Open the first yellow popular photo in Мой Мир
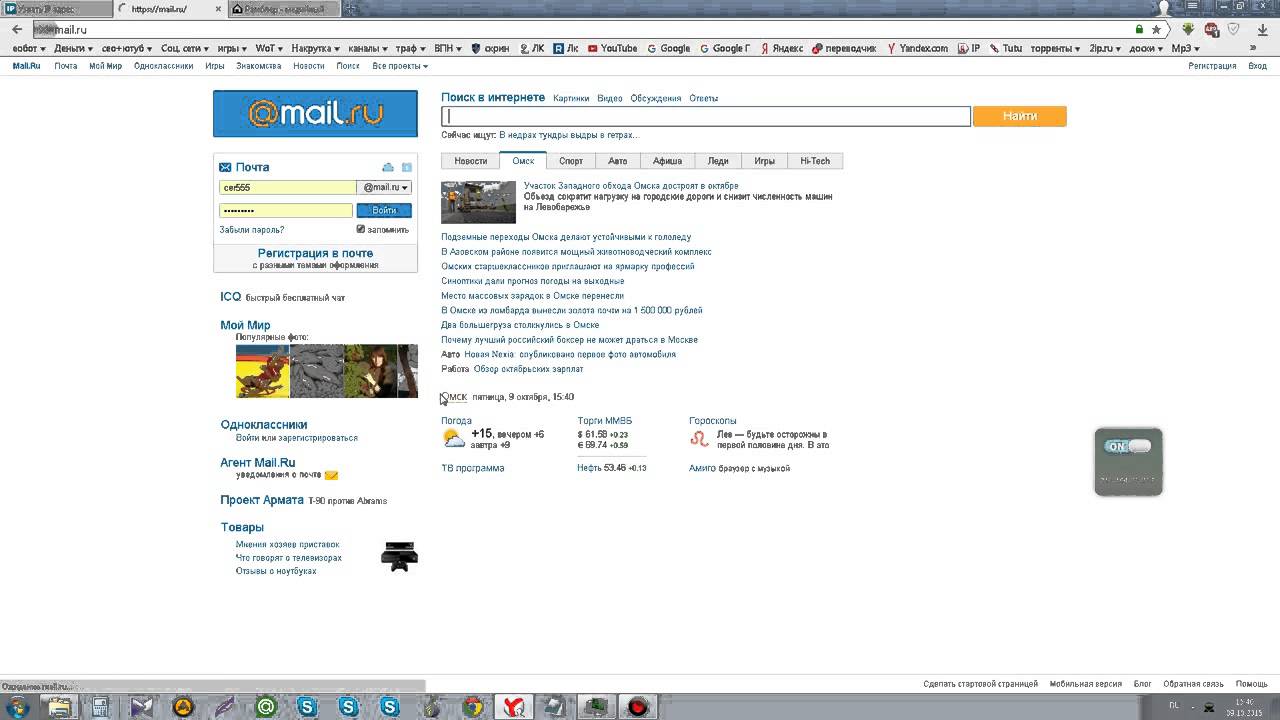The width and height of the screenshot is (1280, 720). coord(262,371)
